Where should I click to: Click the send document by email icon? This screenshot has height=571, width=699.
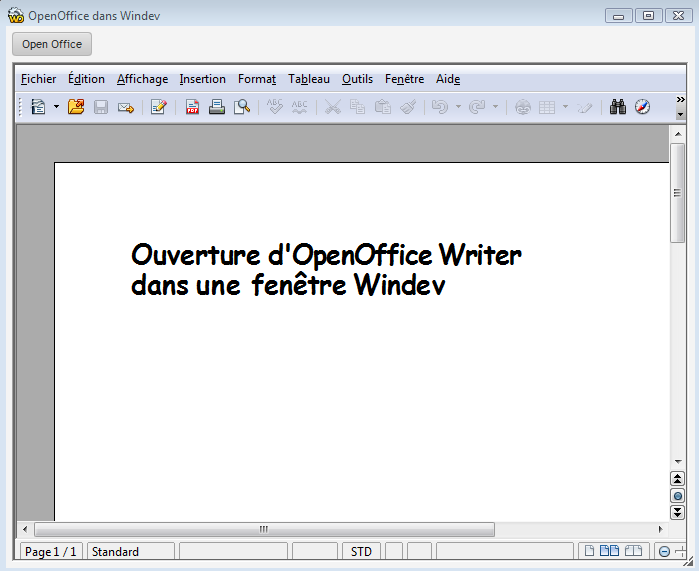click(x=126, y=107)
